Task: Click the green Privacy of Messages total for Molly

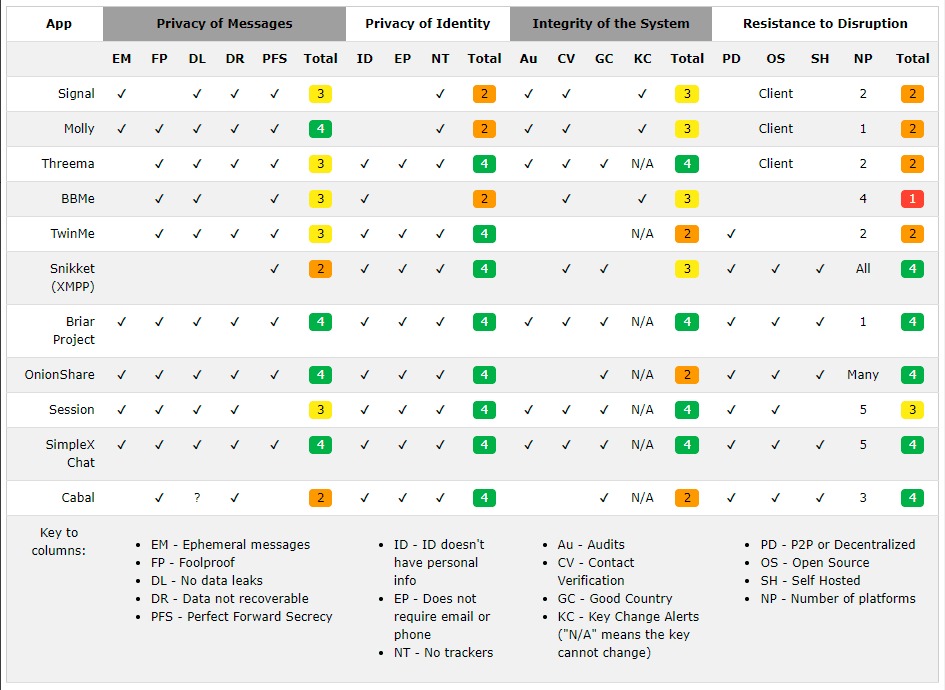Action: pyautogui.click(x=320, y=129)
